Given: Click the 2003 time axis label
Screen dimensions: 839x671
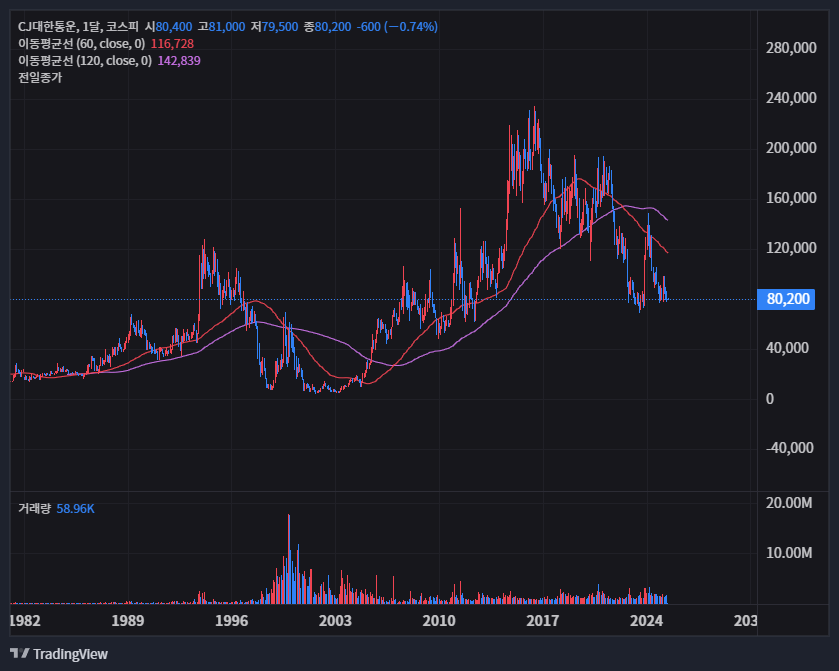Looking at the screenshot, I should pyautogui.click(x=335, y=621).
